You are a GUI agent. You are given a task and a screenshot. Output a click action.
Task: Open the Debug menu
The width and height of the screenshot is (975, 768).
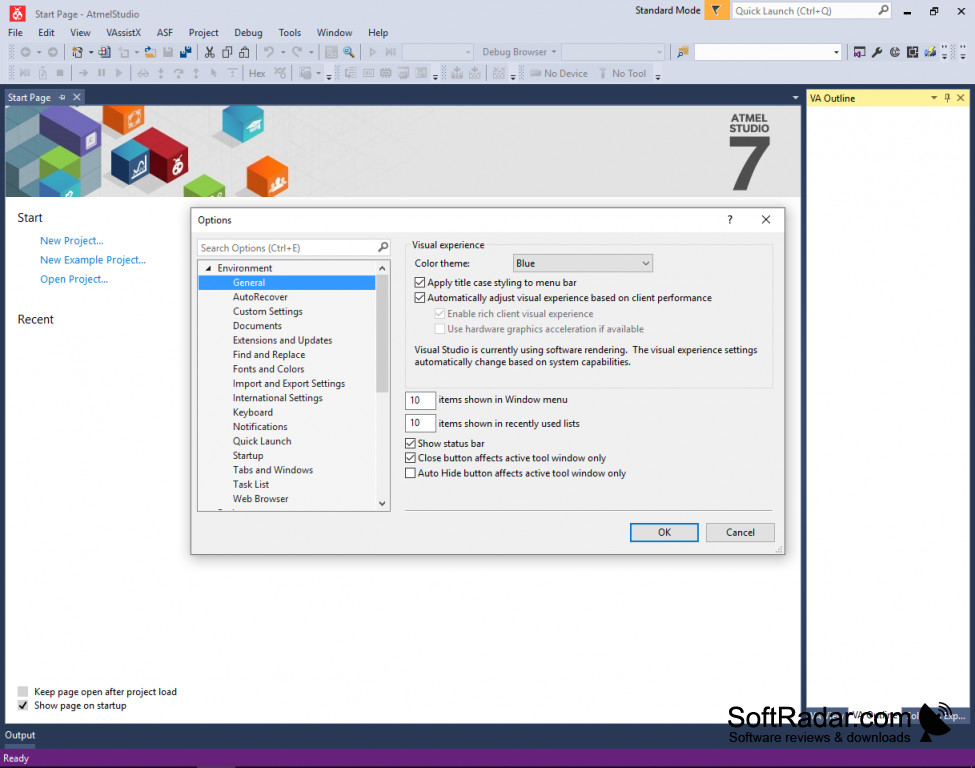[x=248, y=32]
